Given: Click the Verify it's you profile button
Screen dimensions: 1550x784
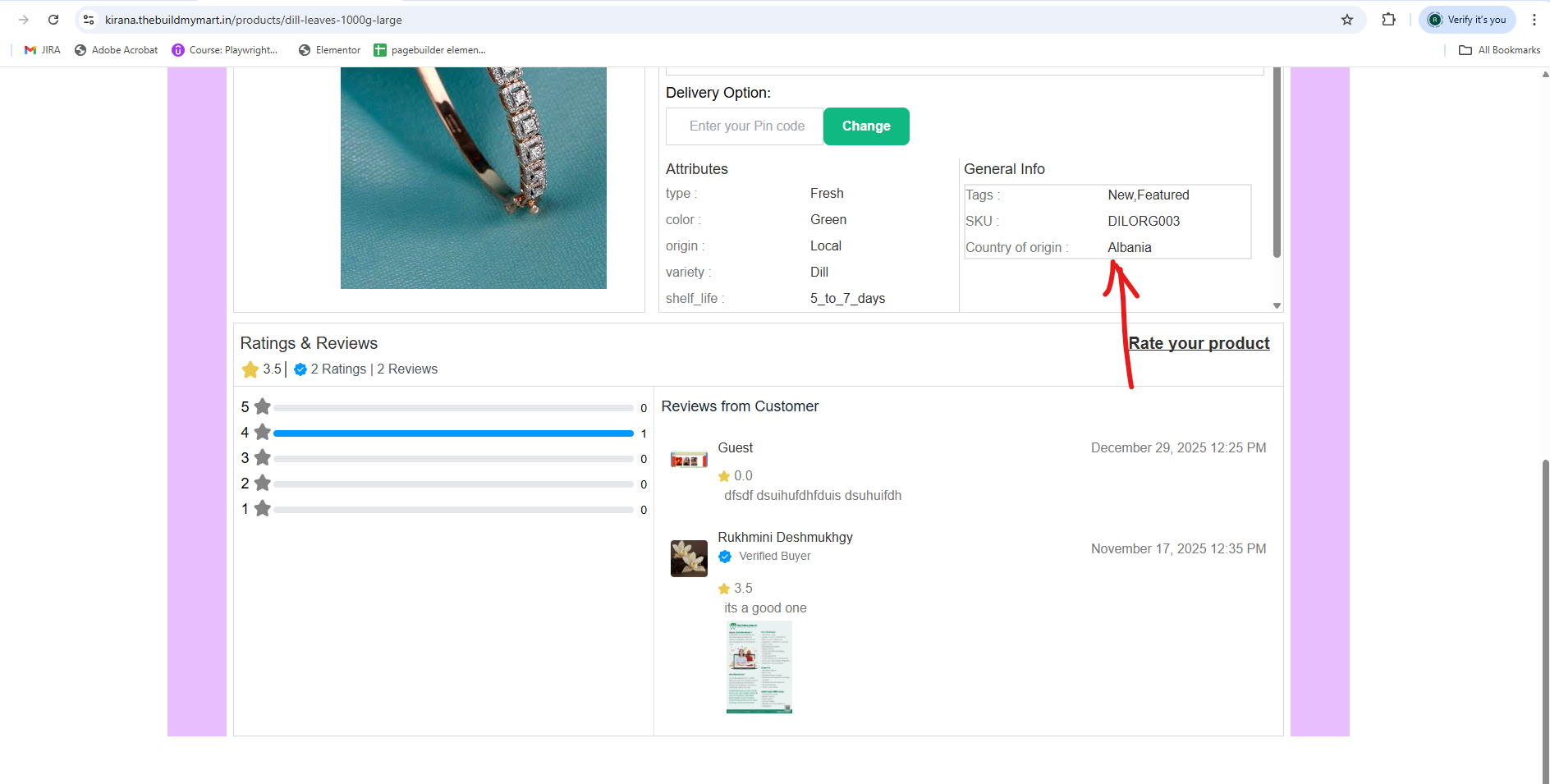Looking at the screenshot, I should pyautogui.click(x=1467, y=20).
